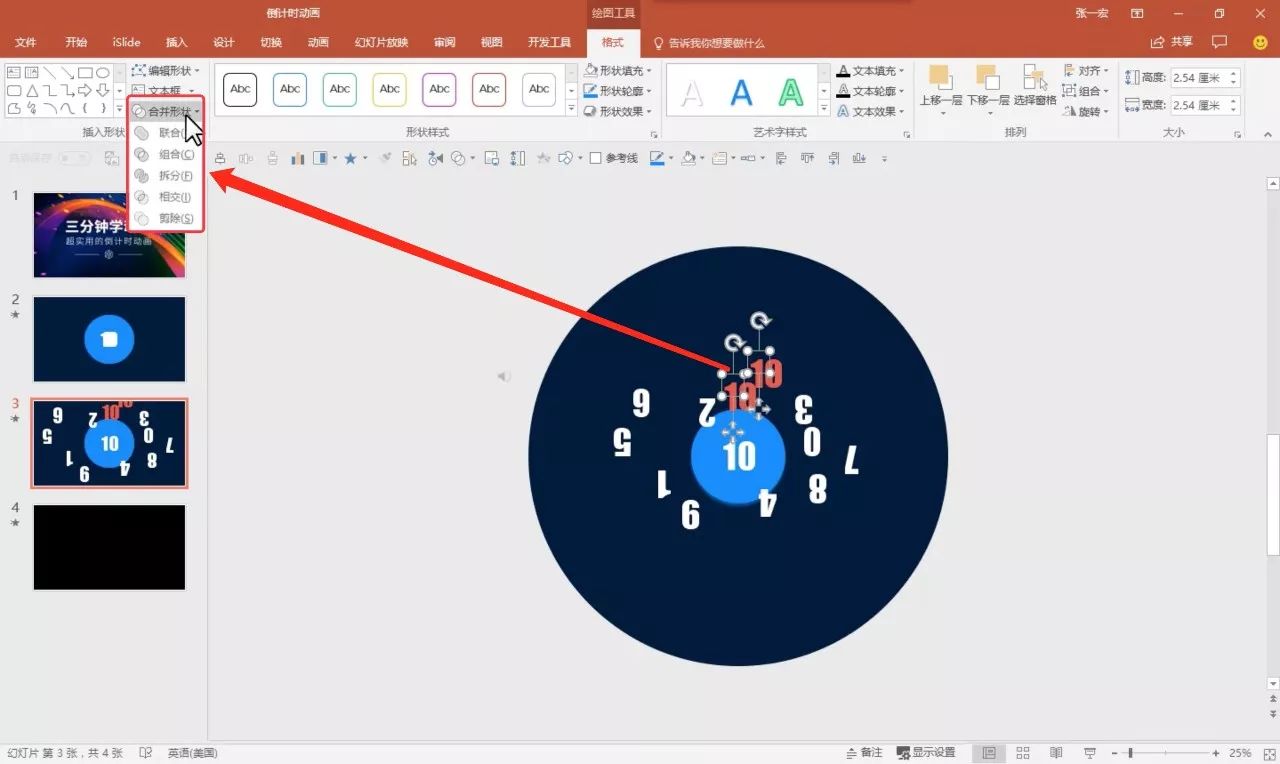Choose the right arrow shape
The height and width of the screenshot is (764, 1280).
86,90
